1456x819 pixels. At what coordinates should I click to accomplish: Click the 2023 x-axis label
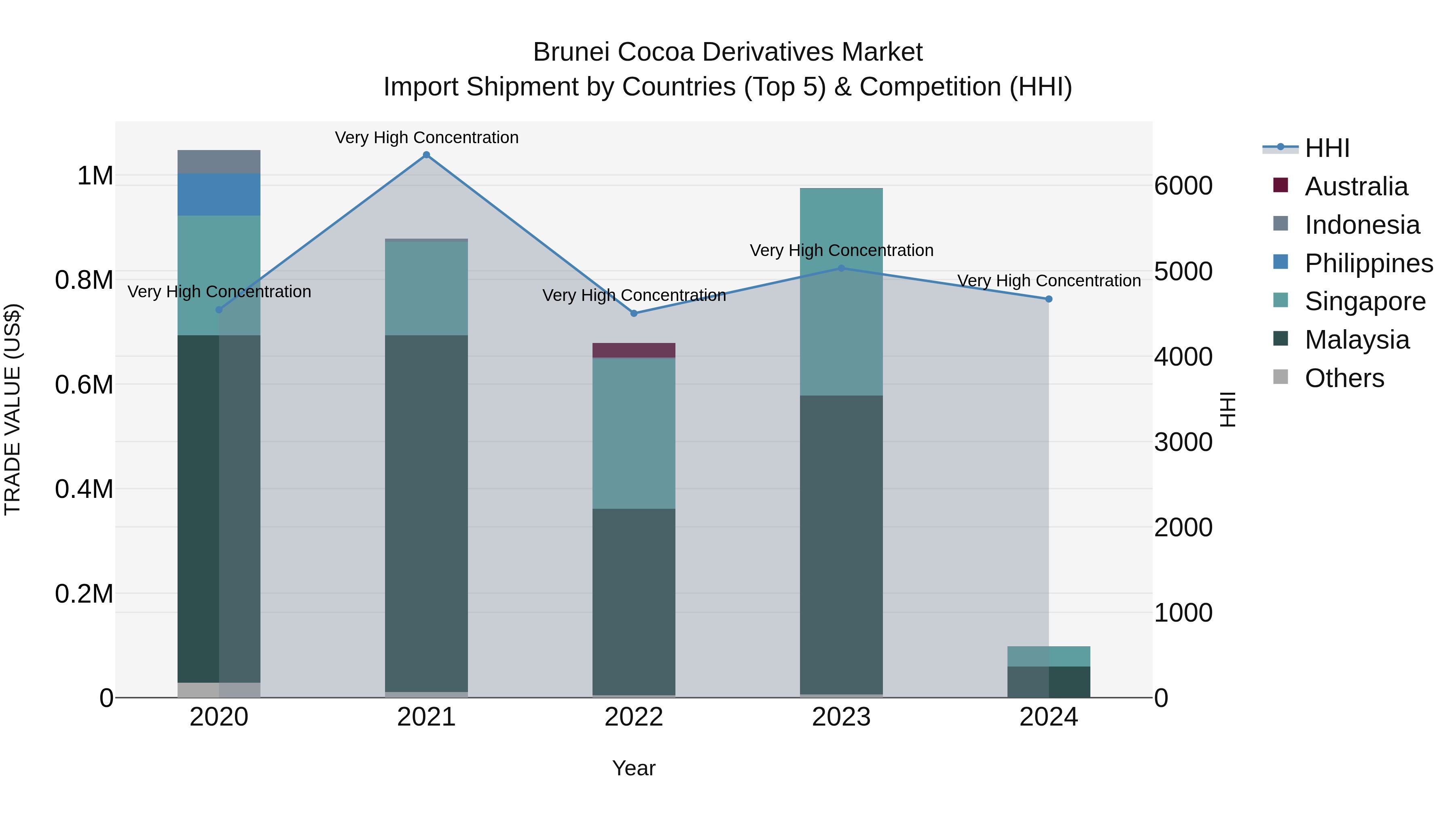841,717
